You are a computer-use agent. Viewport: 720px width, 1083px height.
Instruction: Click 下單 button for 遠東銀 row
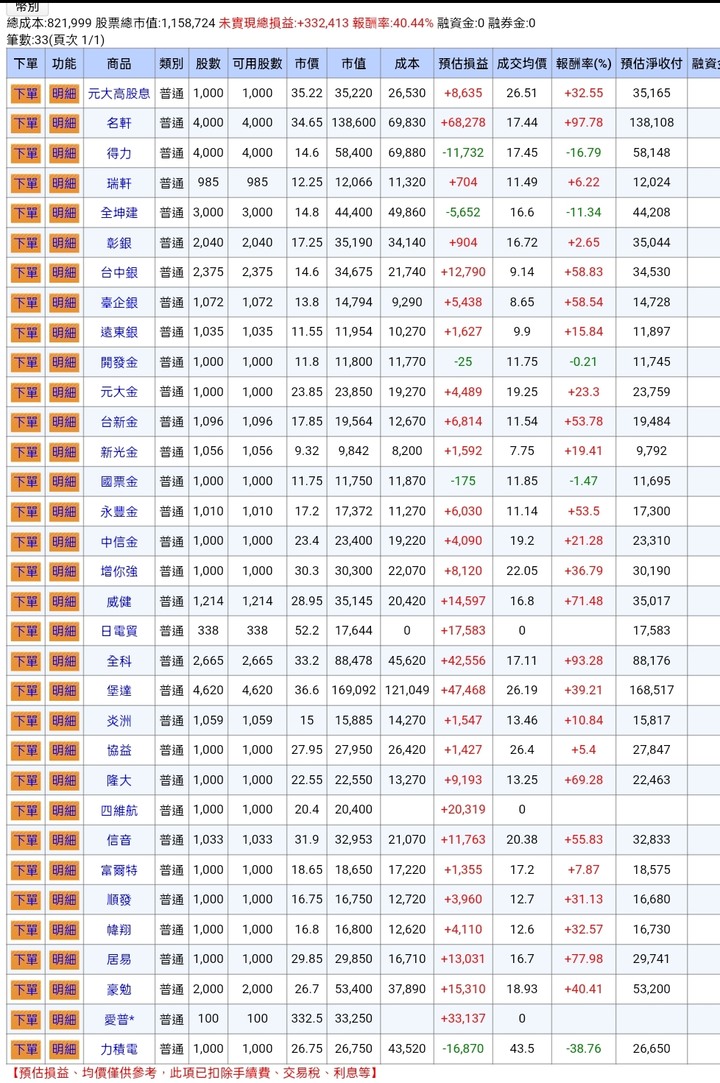point(26,332)
